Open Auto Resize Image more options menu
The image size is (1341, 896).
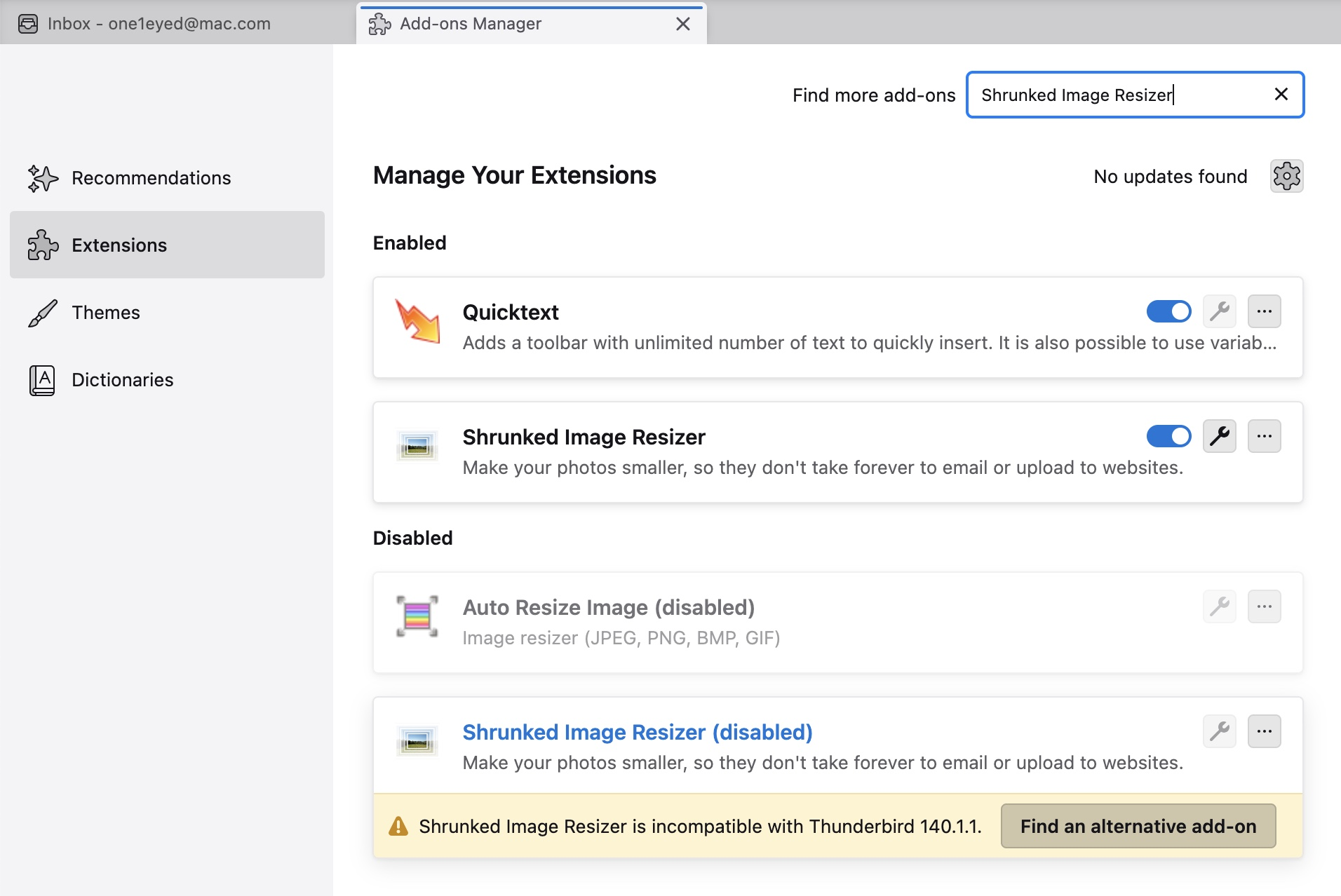1264,606
